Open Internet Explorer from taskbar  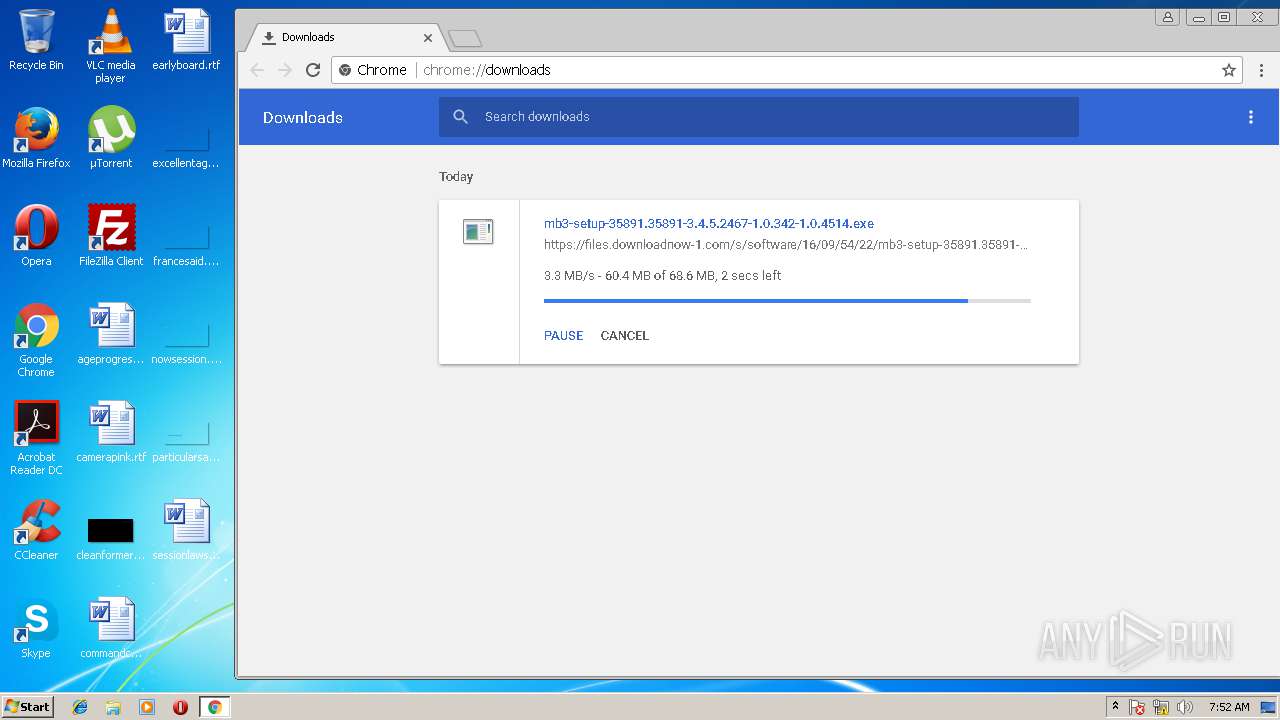[80, 707]
